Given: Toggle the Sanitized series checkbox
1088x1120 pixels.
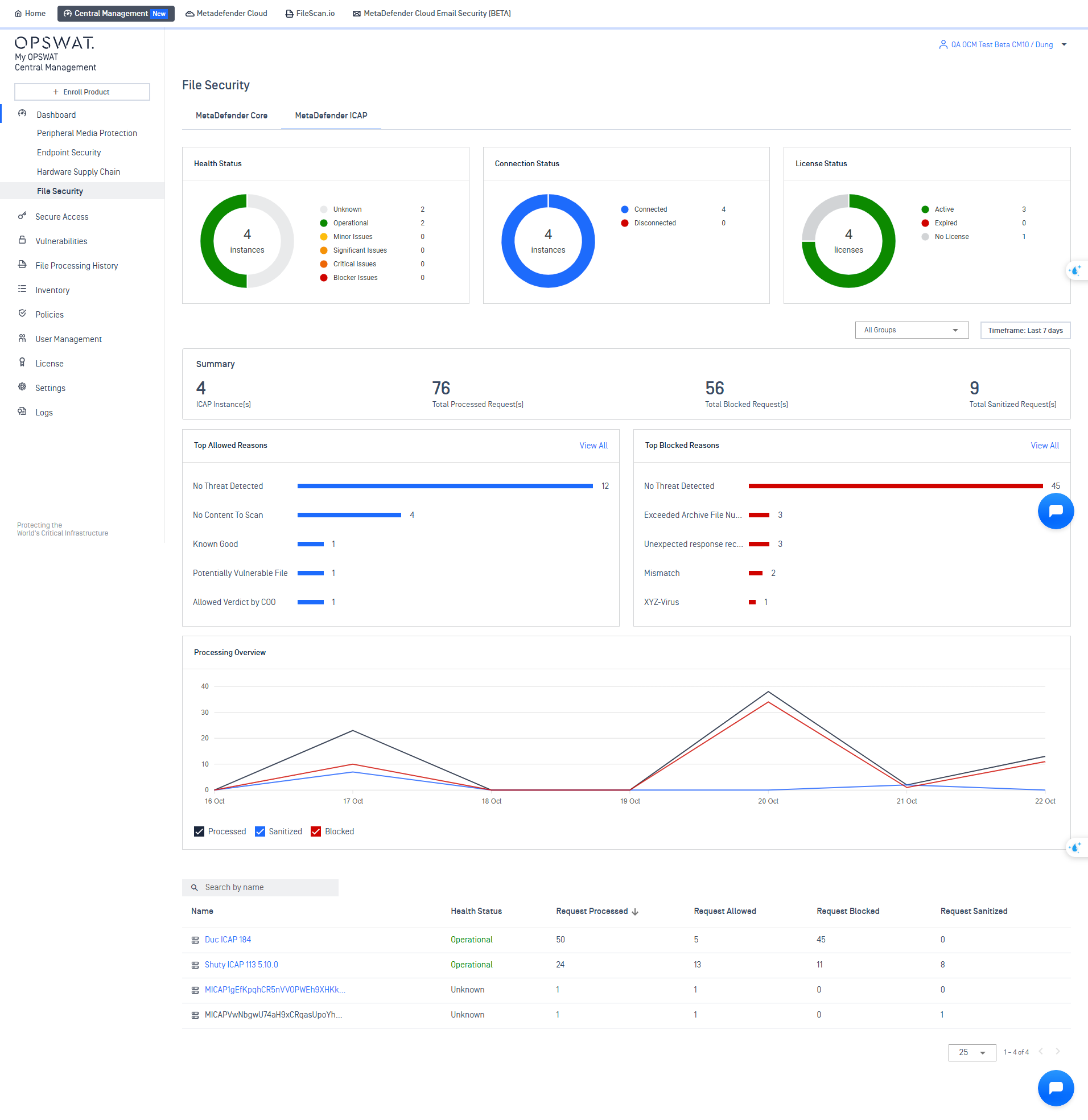Looking at the screenshot, I should pos(260,831).
